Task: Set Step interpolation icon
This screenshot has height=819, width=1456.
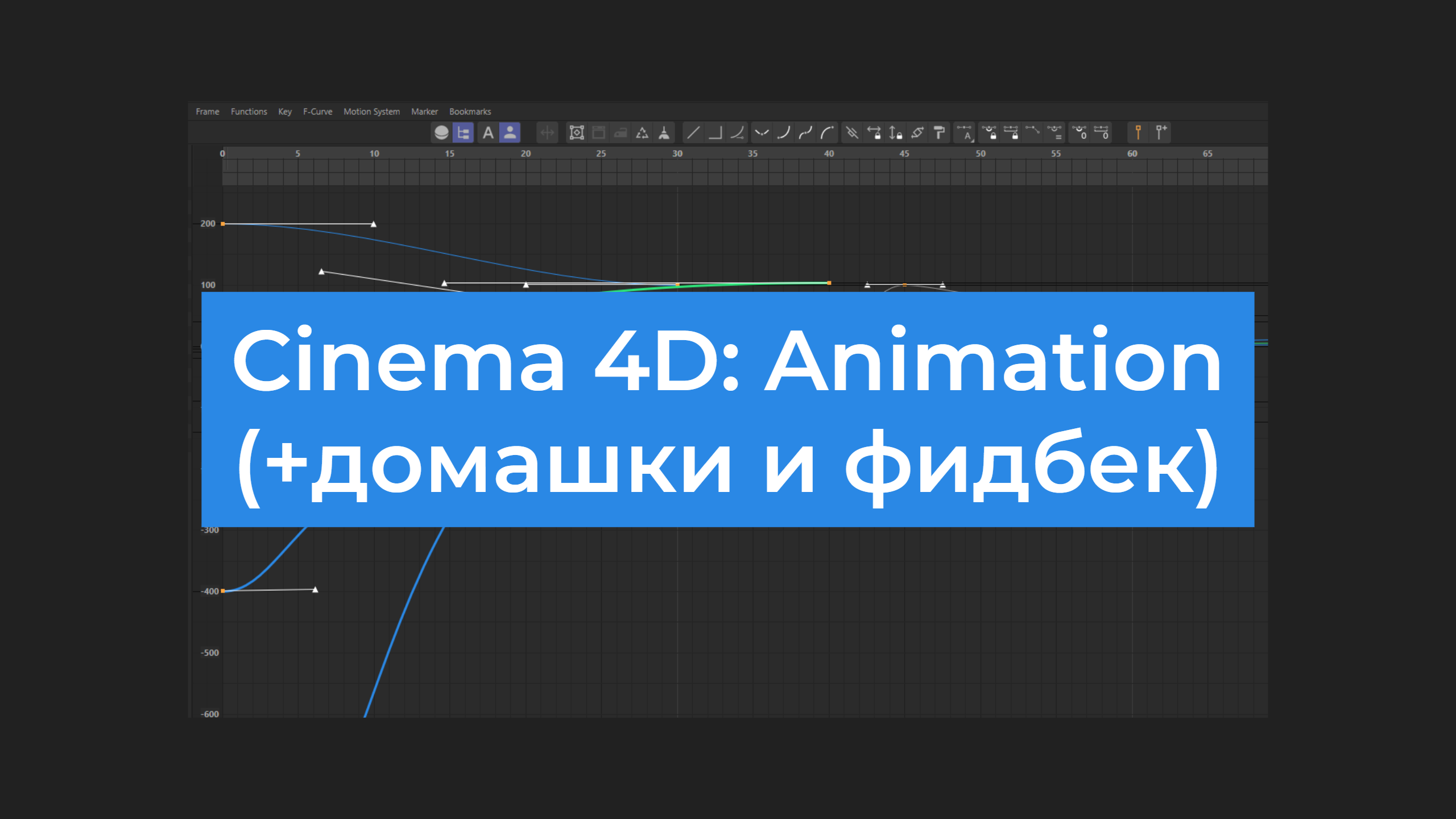Action: [x=715, y=133]
